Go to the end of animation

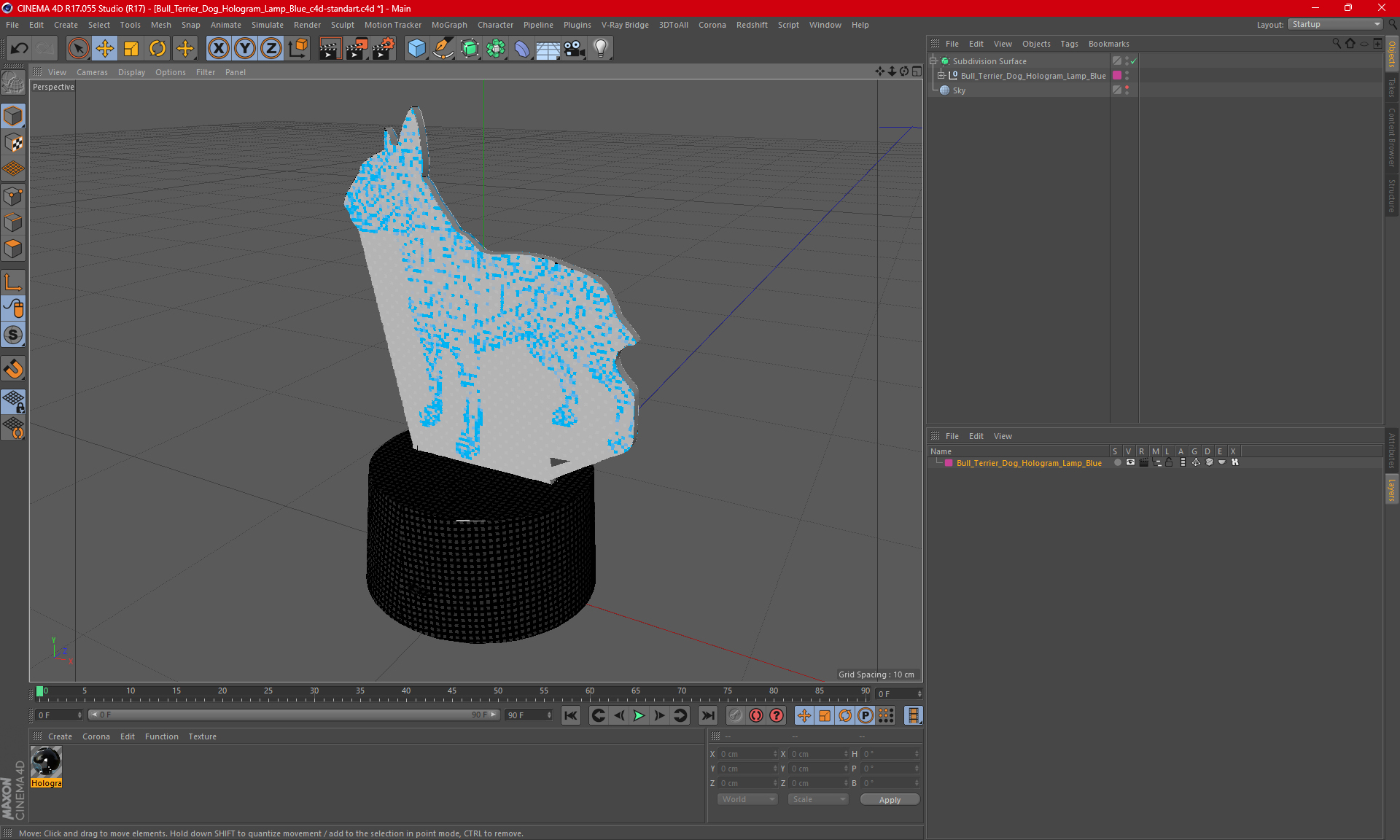tap(707, 715)
